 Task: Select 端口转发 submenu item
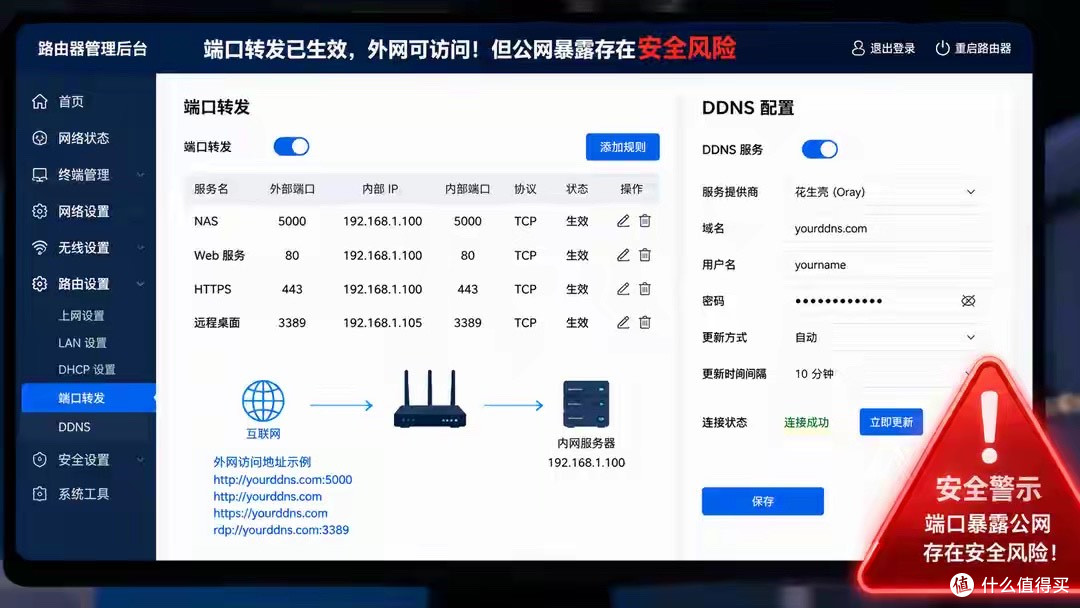[x=89, y=398]
